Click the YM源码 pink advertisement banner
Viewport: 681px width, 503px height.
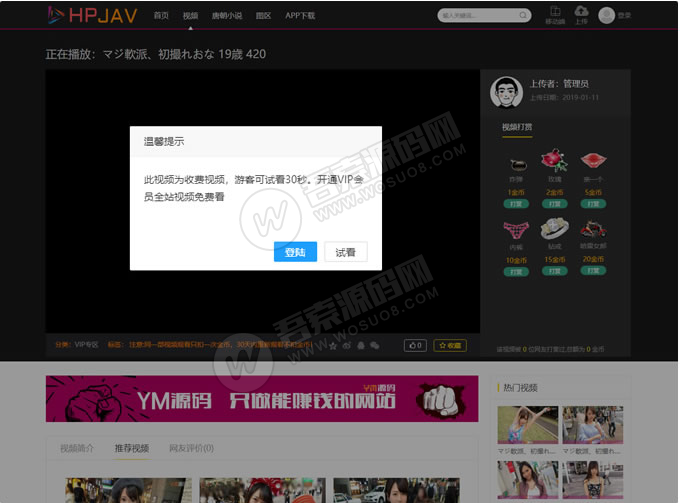(262, 399)
